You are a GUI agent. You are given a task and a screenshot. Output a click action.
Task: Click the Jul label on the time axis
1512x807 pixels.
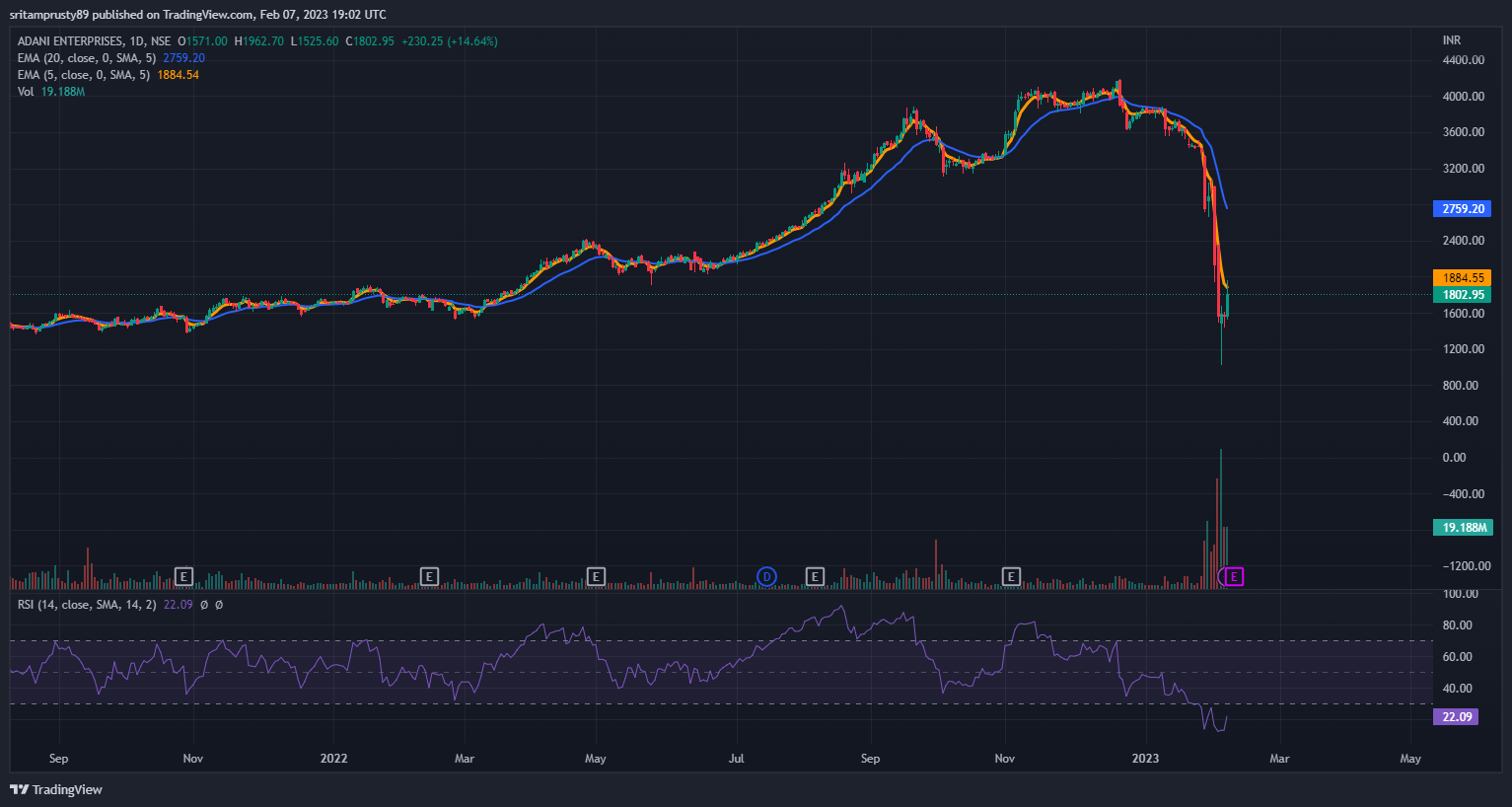point(736,759)
